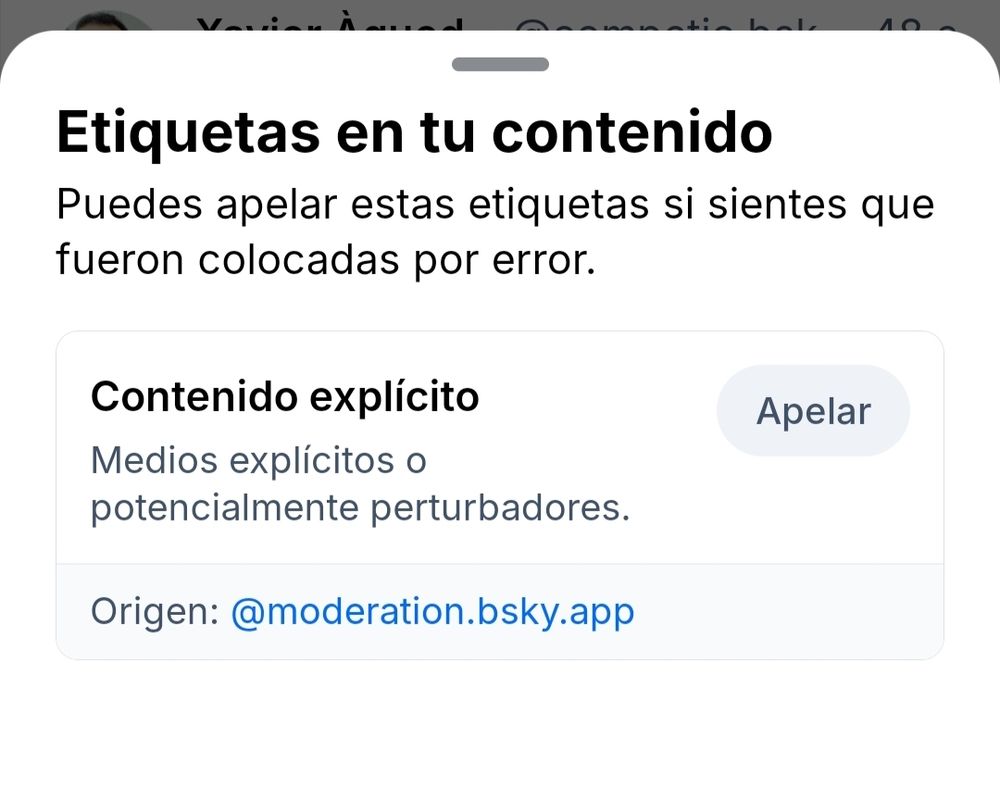Image resolution: width=1000 pixels, height=802 pixels.
Task: Tap the 'Puedes apelar estas etiquetas' text line
Action: click(x=496, y=205)
